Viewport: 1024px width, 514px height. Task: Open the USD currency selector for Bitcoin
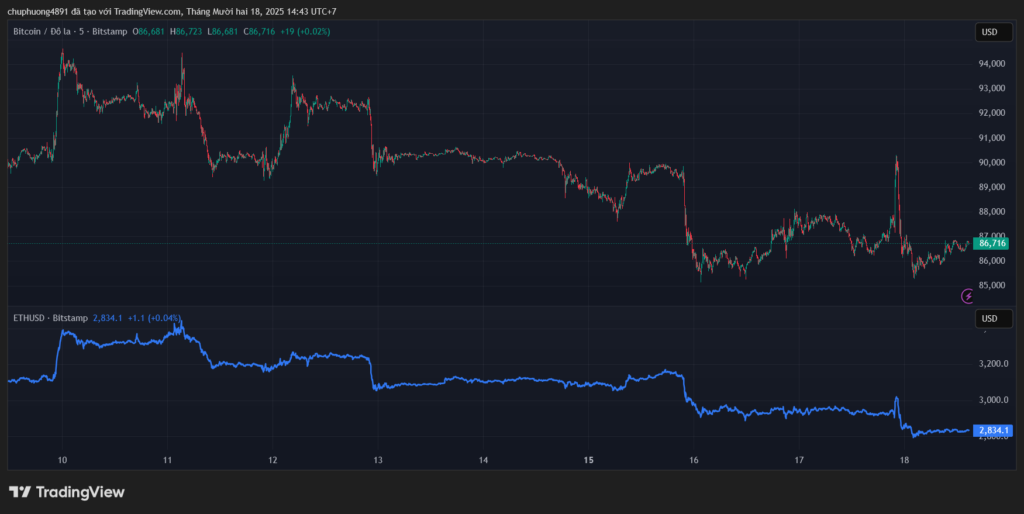pos(989,32)
